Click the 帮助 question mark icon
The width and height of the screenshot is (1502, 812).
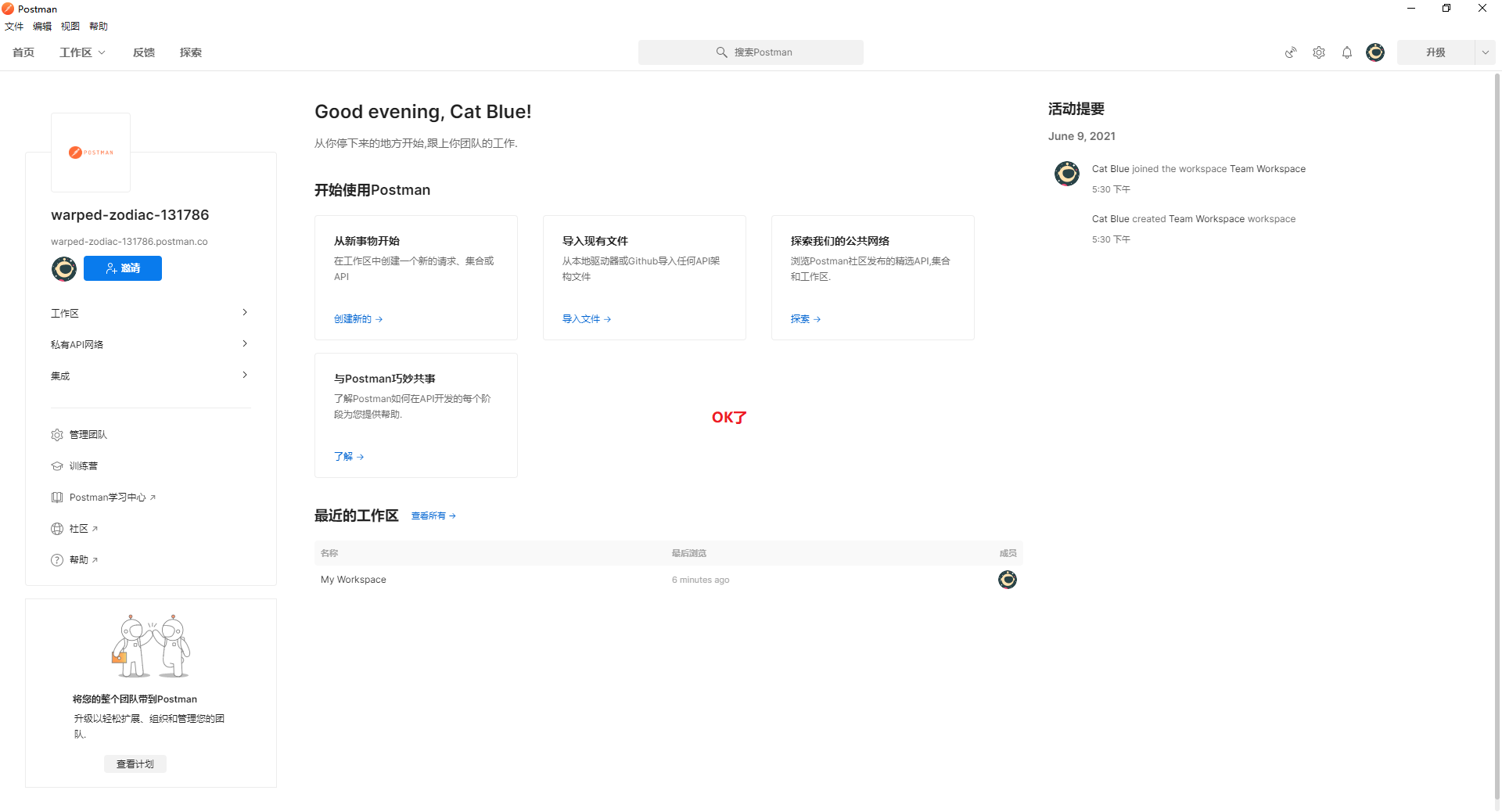coord(57,560)
